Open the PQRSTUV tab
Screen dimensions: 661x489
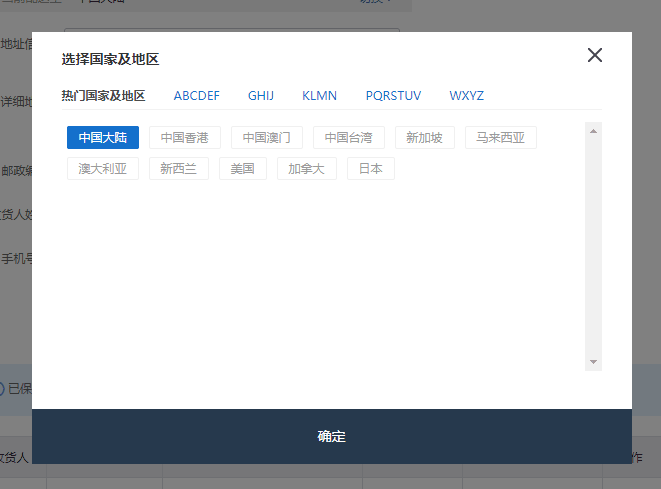click(393, 96)
